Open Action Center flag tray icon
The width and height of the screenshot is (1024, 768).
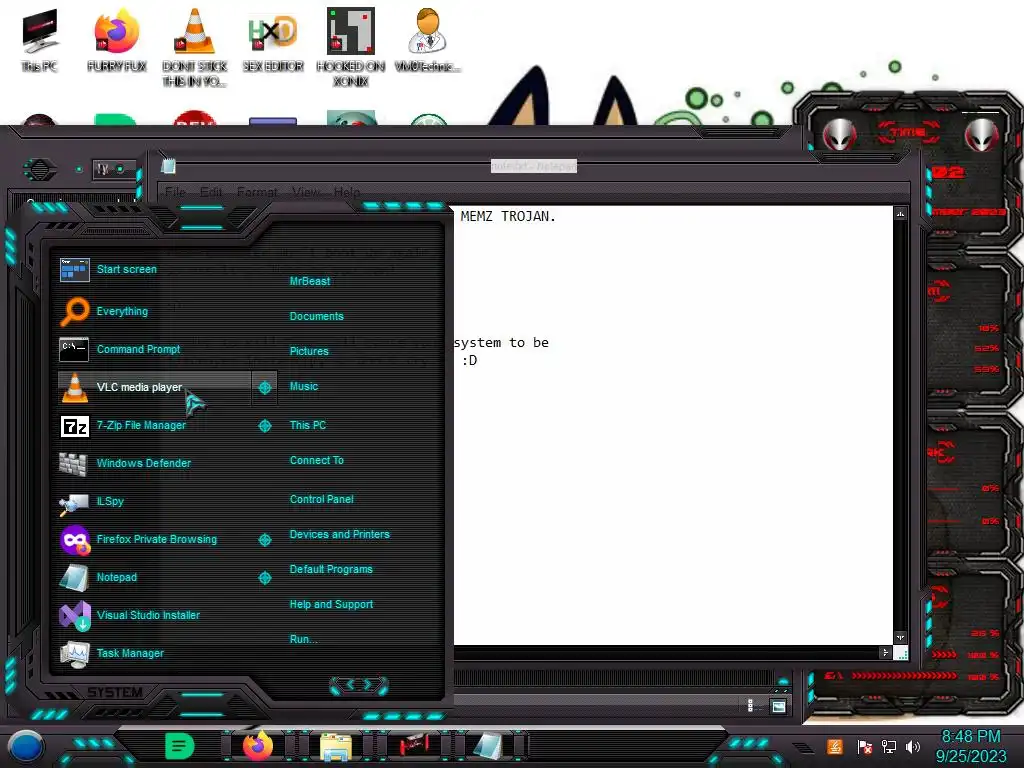click(x=864, y=746)
